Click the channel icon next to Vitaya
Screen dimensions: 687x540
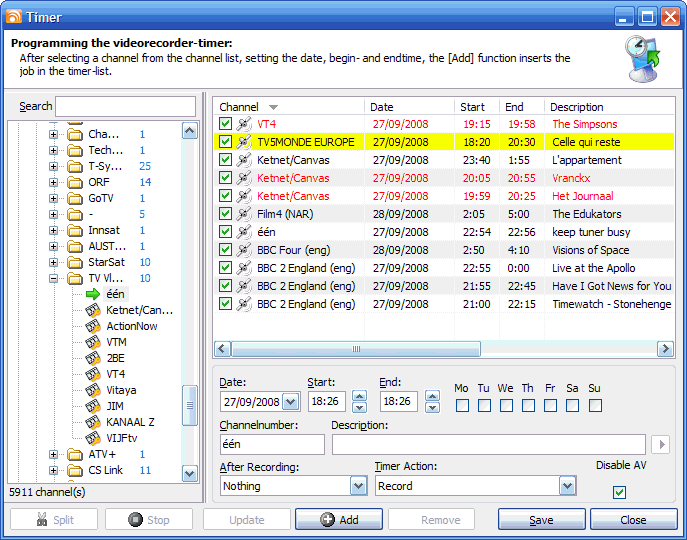pos(93,390)
